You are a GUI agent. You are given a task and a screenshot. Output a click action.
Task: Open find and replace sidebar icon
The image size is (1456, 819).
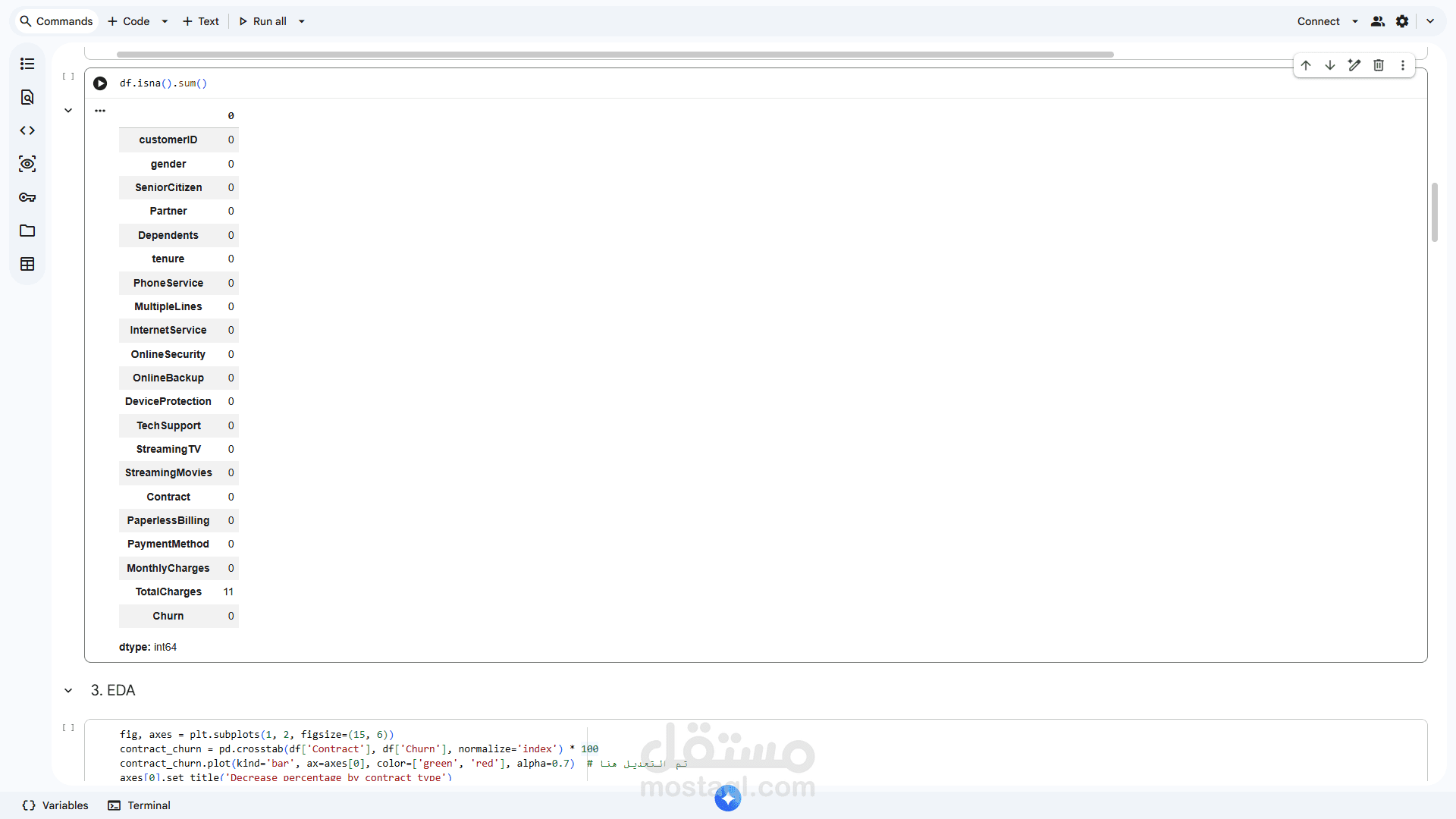pos(27,97)
